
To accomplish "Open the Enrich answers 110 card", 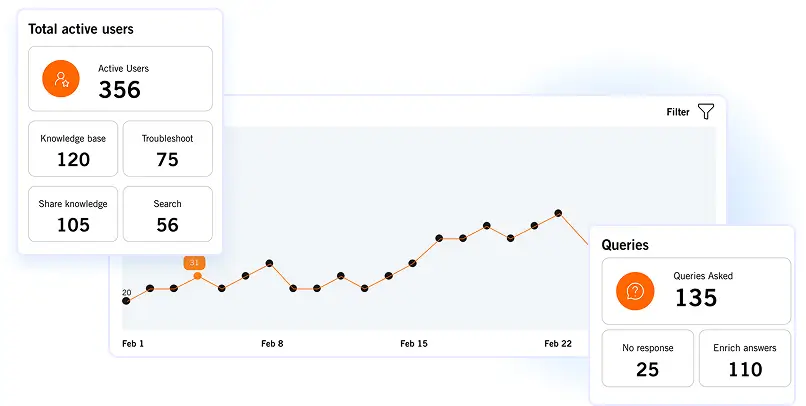I will click(745, 358).
